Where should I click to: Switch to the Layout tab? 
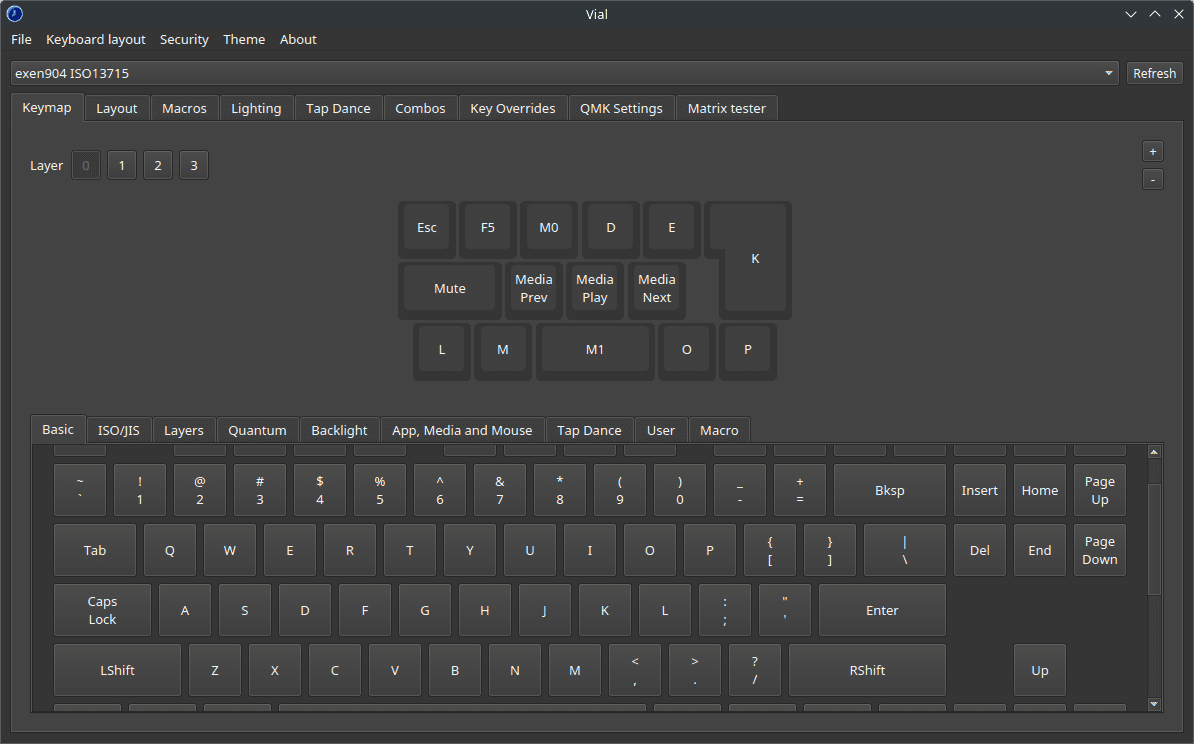(x=117, y=108)
